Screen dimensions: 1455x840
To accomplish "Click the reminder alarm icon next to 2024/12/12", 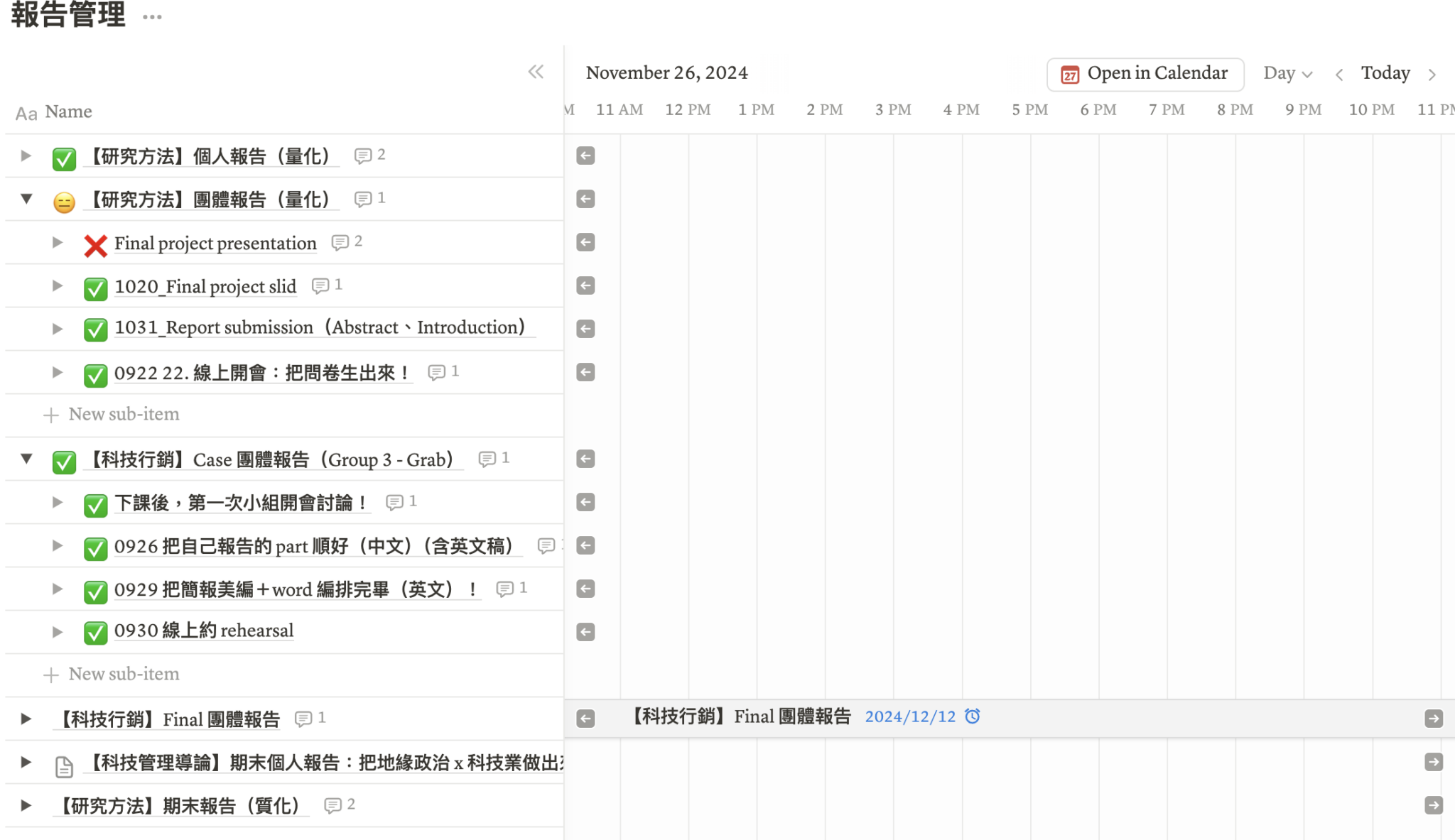I will click(974, 716).
